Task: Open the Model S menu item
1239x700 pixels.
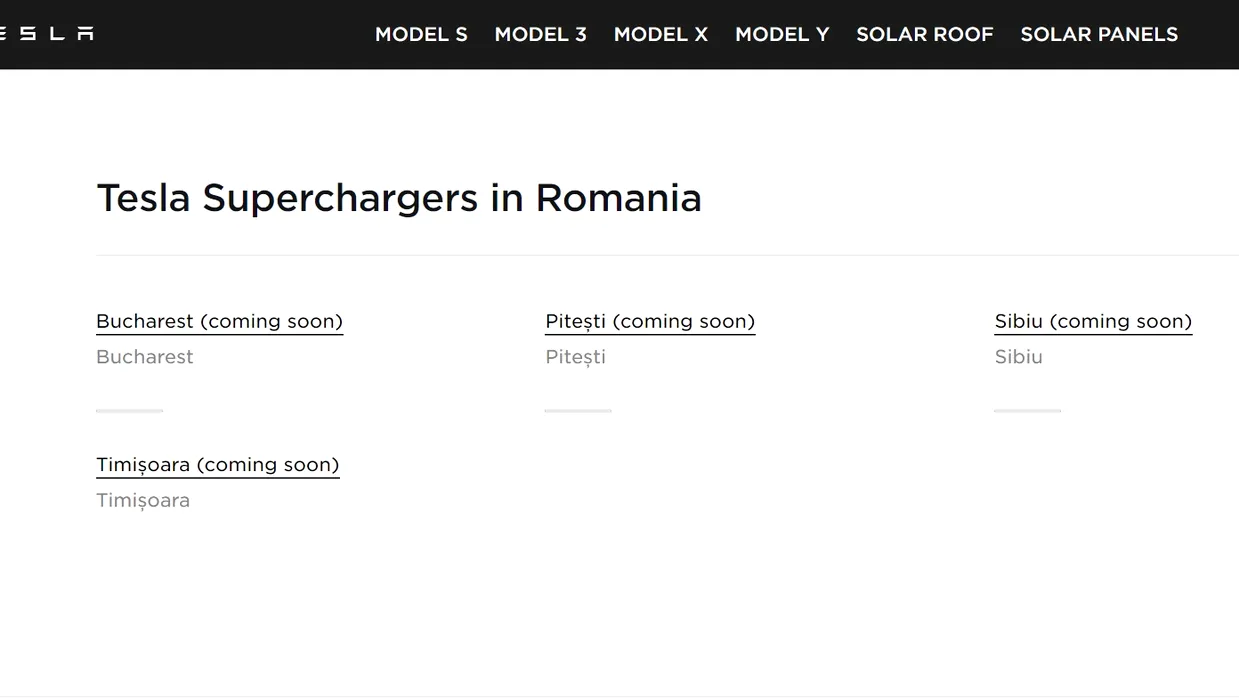Action: pyautogui.click(x=421, y=34)
